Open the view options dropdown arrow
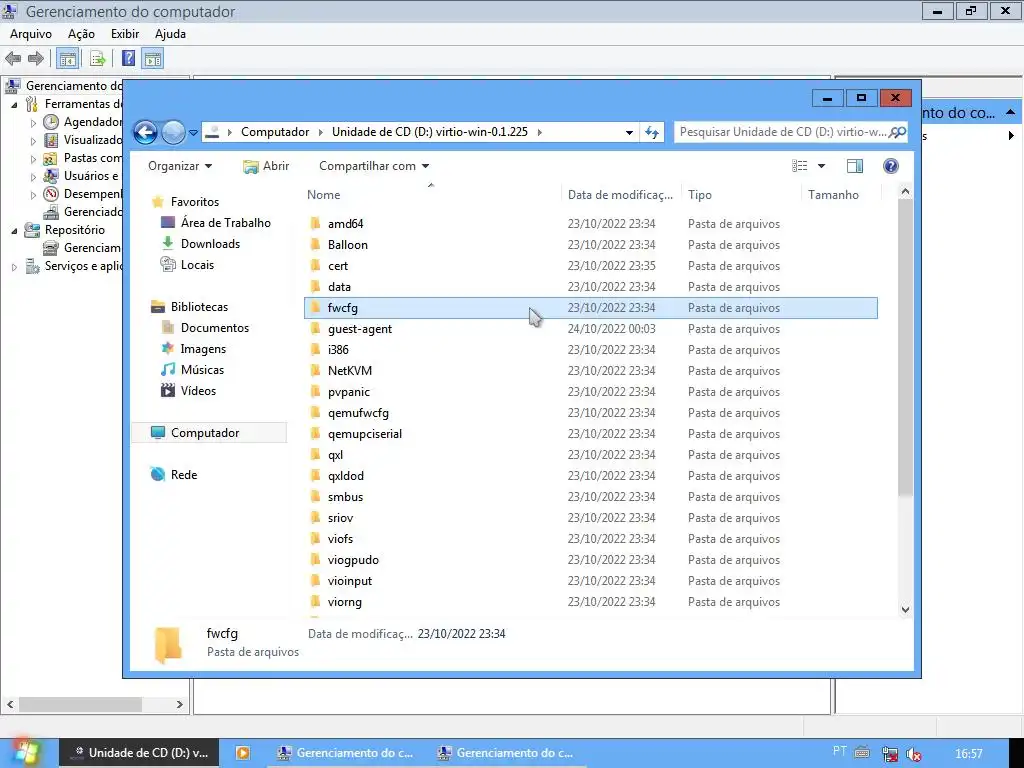Screen dimensions: 1024x768 (x=822, y=166)
